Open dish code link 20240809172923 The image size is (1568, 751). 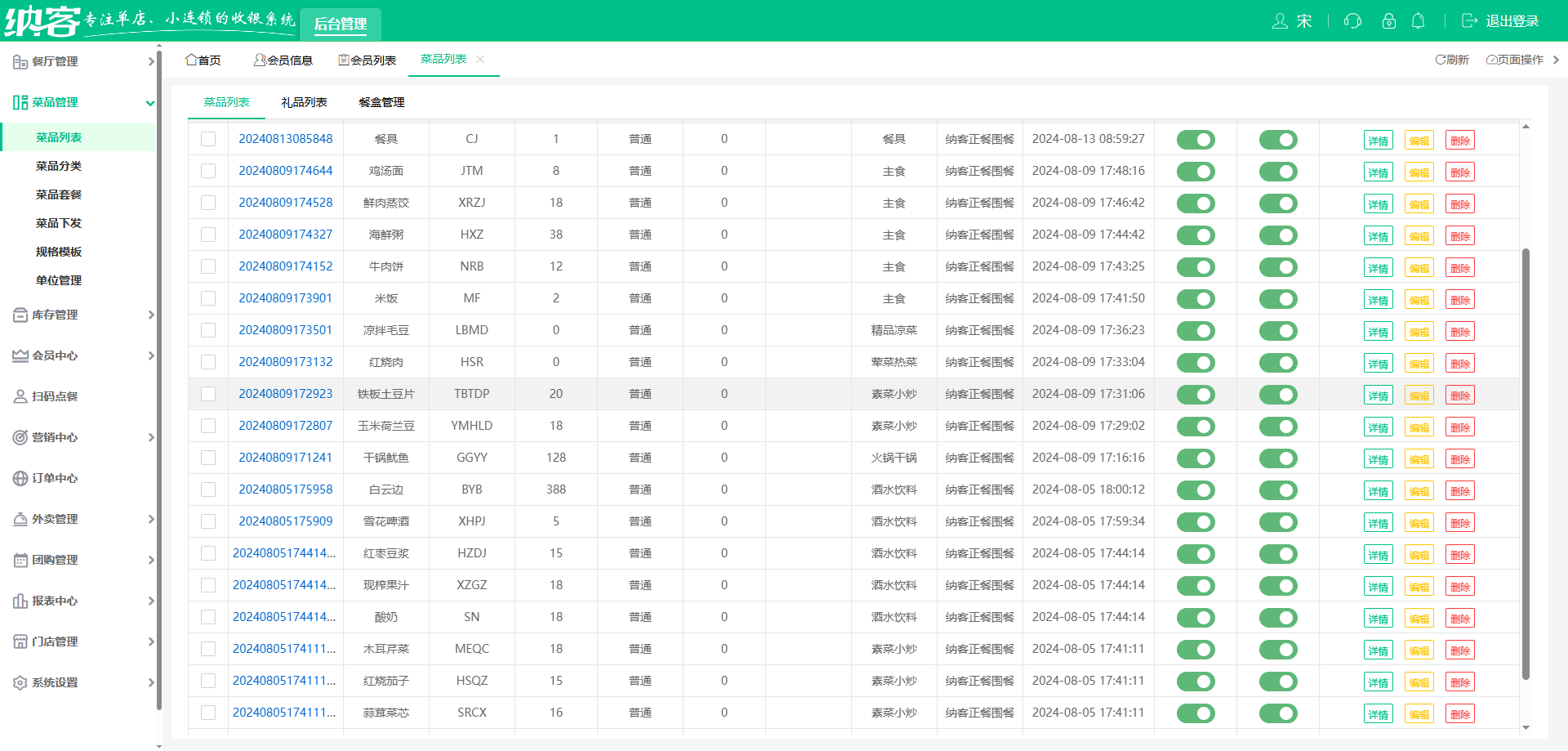coord(285,394)
